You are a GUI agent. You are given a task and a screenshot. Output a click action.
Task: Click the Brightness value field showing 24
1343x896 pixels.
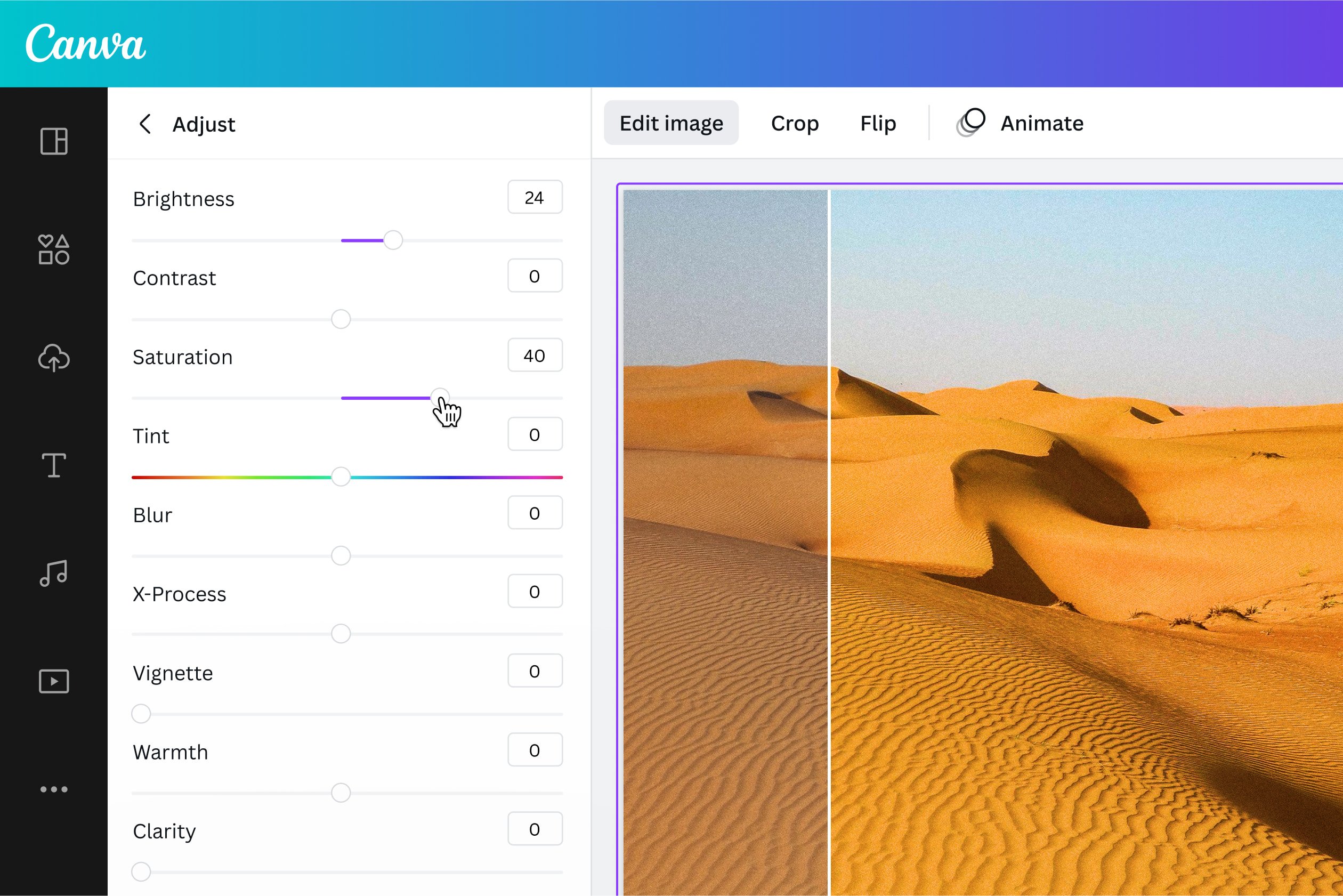coord(534,197)
